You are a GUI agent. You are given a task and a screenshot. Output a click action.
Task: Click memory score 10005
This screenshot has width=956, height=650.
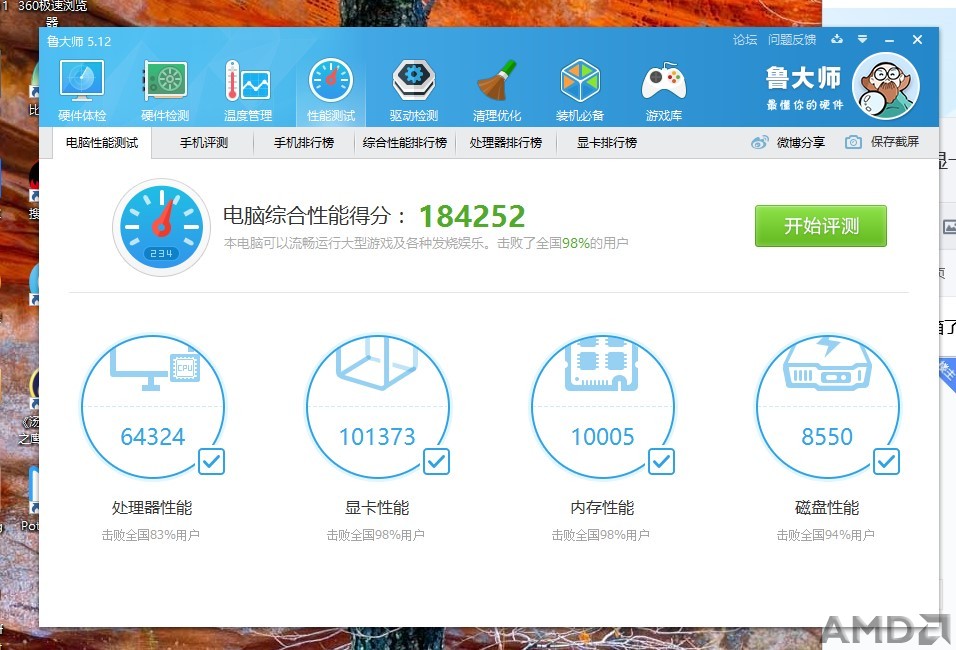click(x=602, y=437)
